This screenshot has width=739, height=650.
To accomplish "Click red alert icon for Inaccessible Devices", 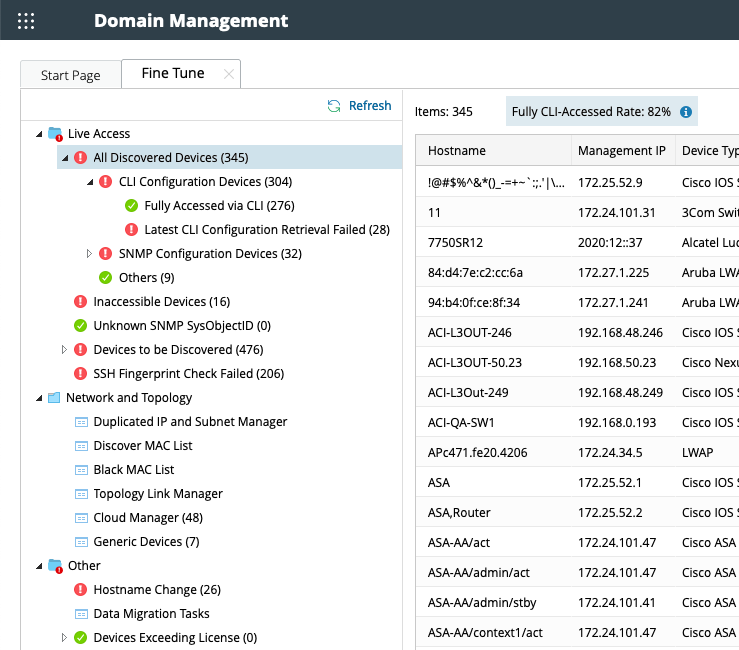I will [x=81, y=302].
